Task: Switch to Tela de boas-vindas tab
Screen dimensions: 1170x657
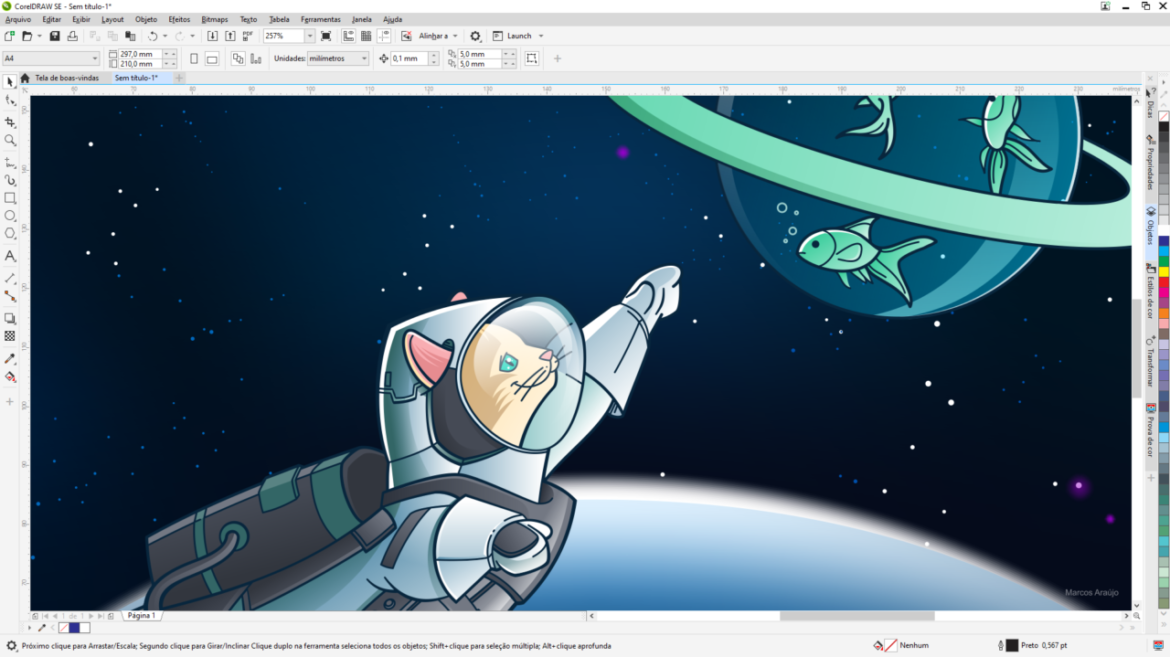Action: point(66,78)
